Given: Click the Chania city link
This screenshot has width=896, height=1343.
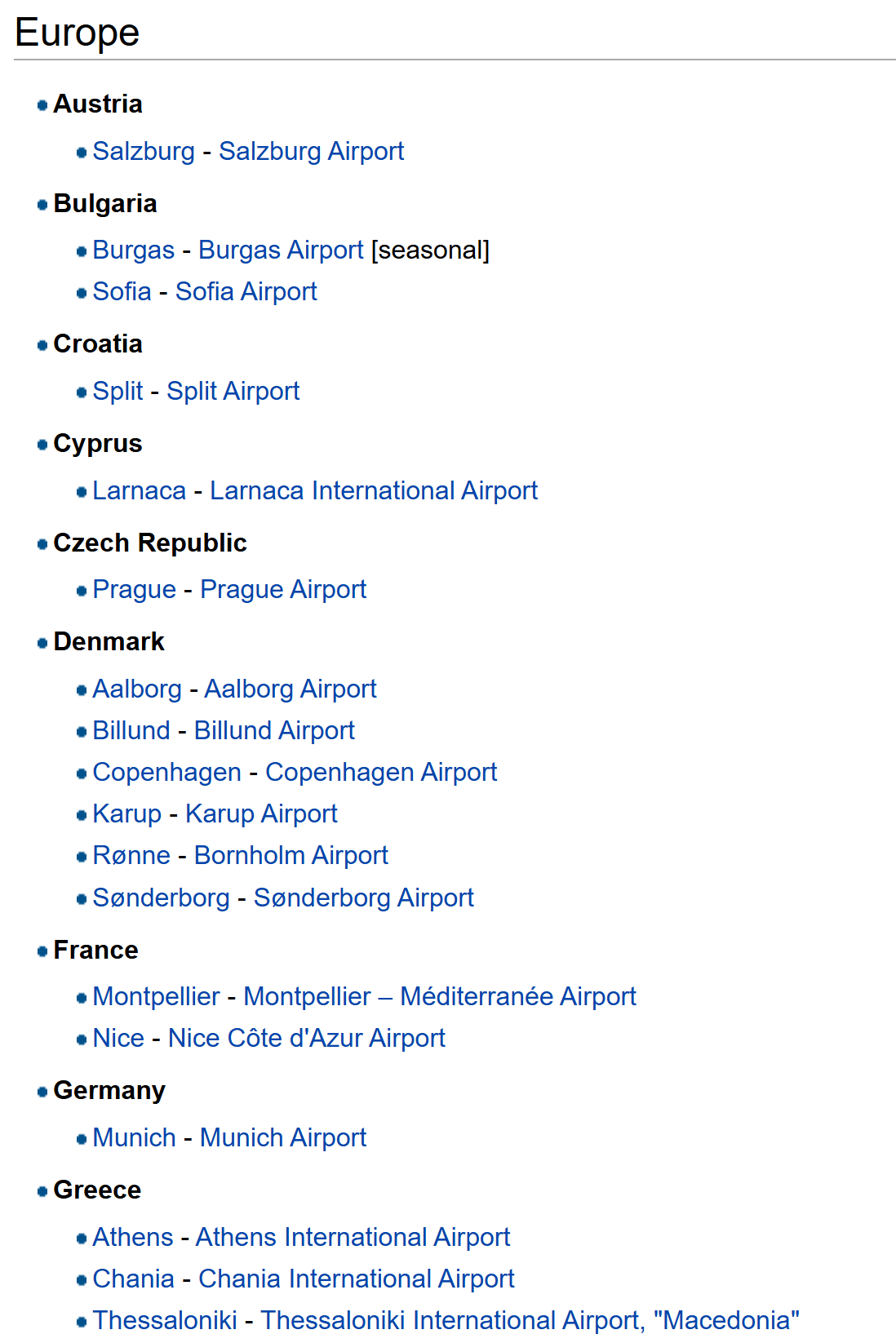Looking at the screenshot, I should click(x=133, y=1279).
